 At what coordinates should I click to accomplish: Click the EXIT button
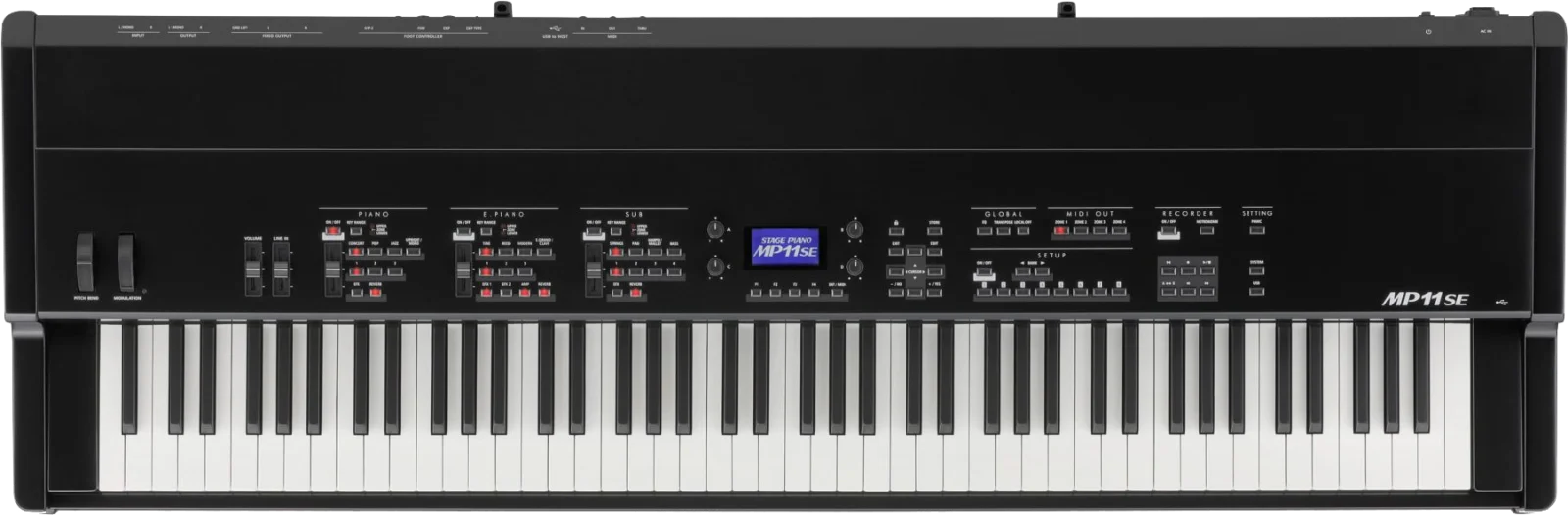point(896,252)
